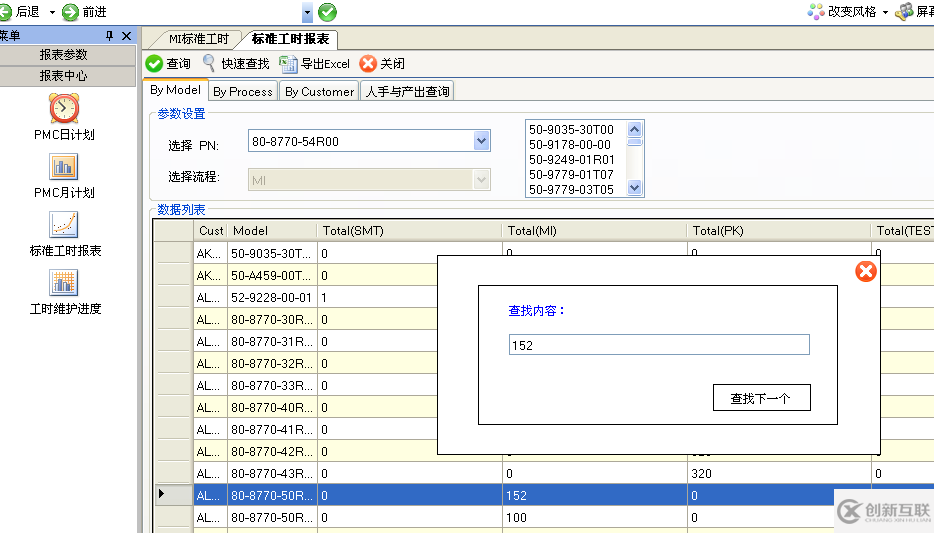Switch to the MI标准工时 tab
Screen dimensions: 934x533
point(198,39)
